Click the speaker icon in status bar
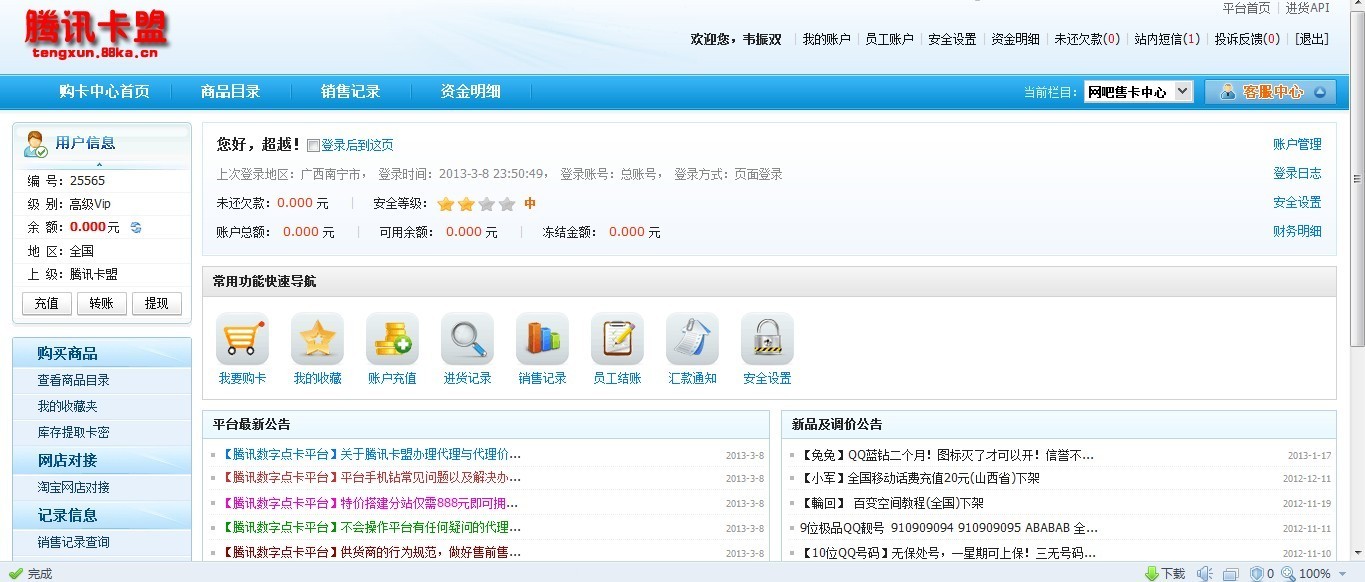Viewport: 1365px width, 582px height. 1204,573
